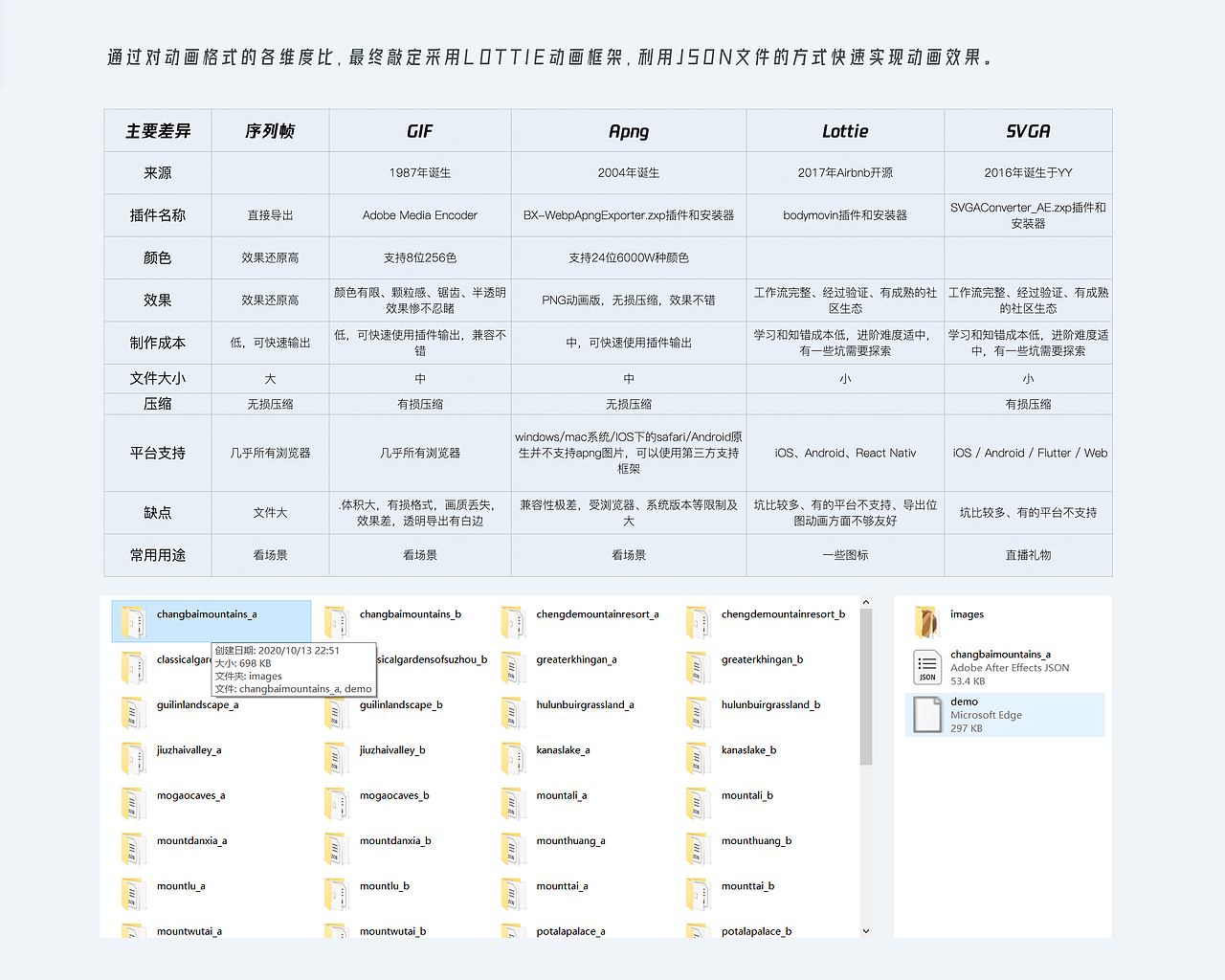Open the guilinlandscape_a folder icon

(x=134, y=712)
